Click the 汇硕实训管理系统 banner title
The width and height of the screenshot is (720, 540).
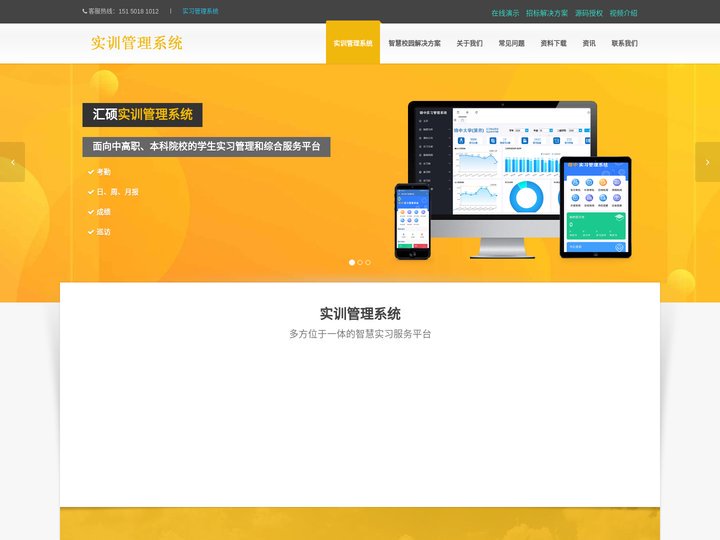coord(142,114)
